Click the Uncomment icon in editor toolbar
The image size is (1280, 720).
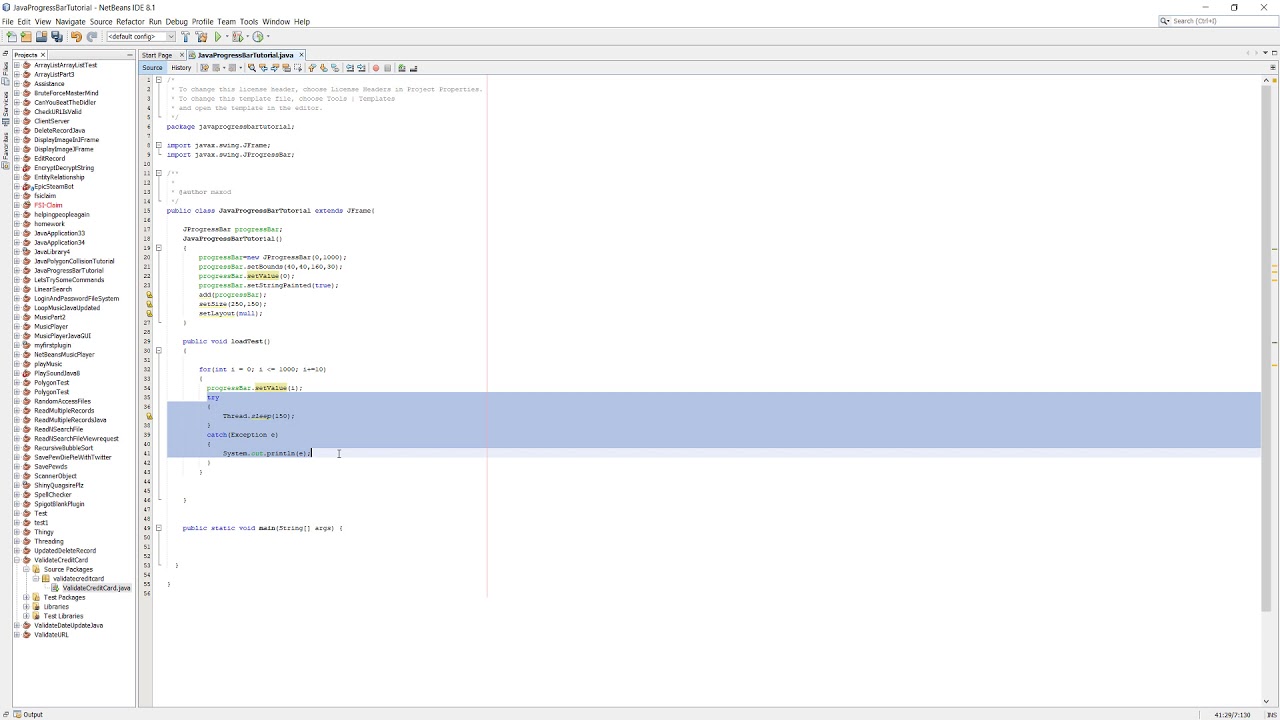click(413, 68)
